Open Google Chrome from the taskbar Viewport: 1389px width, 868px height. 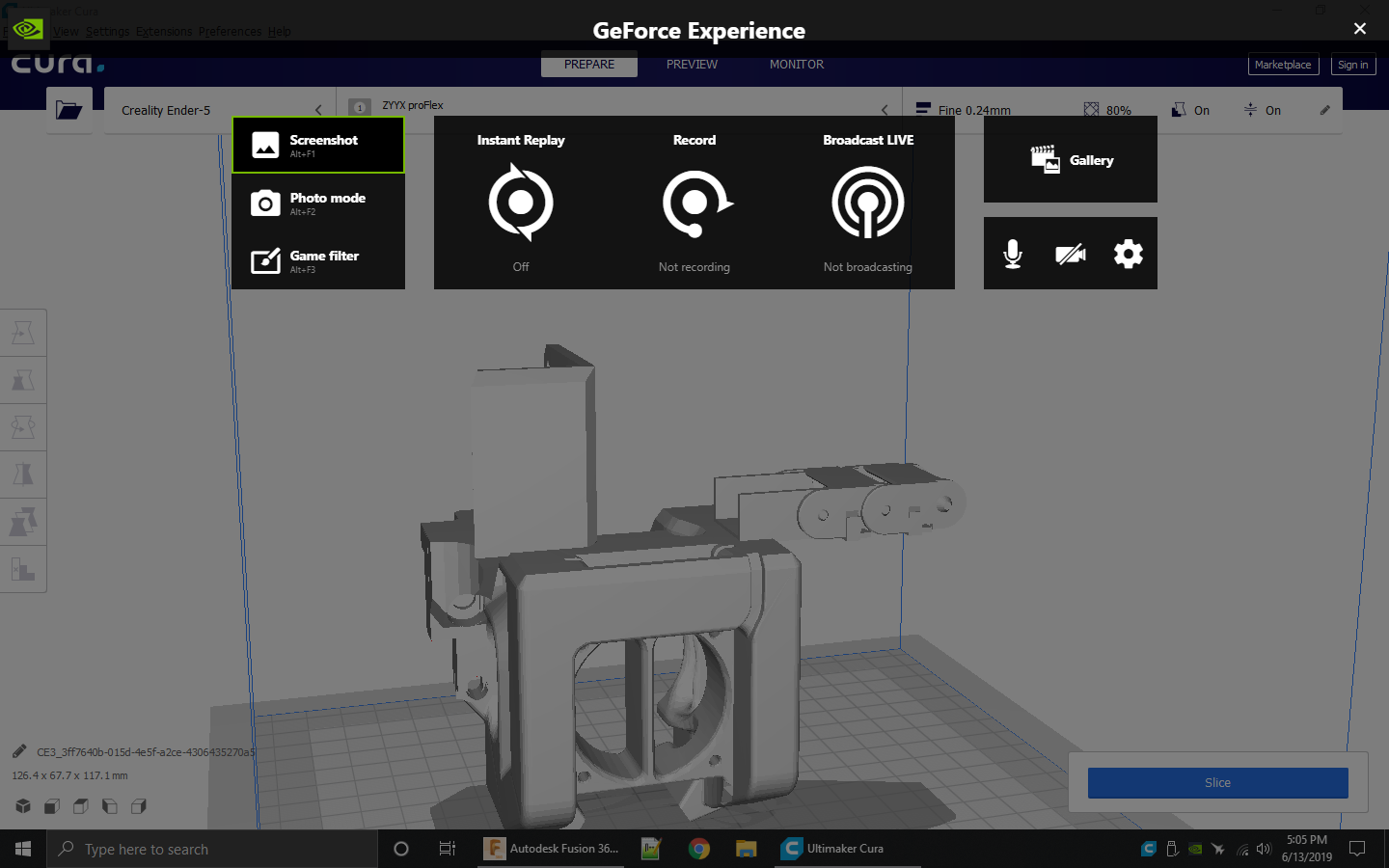(699, 849)
